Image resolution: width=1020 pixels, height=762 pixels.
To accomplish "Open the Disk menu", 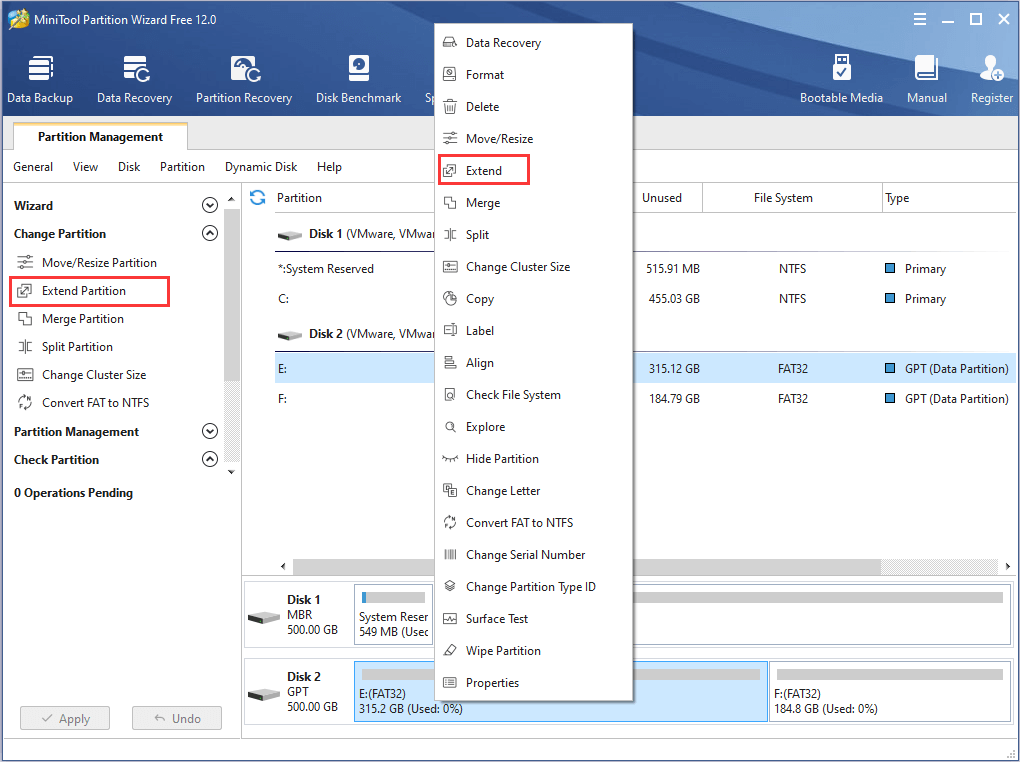I will (129, 167).
